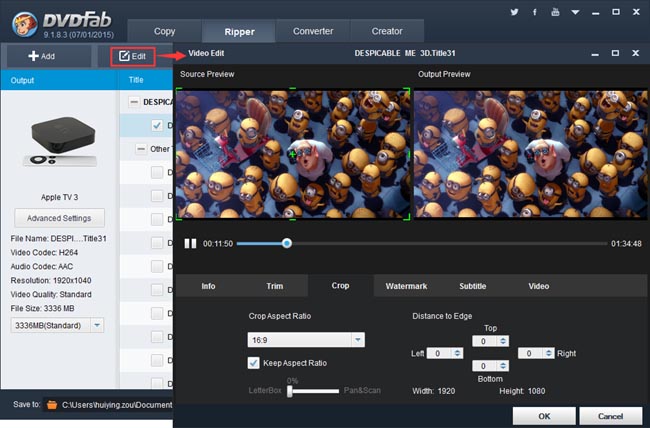Select the Crop tab
Screen dimensions: 650x428
click(340, 285)
